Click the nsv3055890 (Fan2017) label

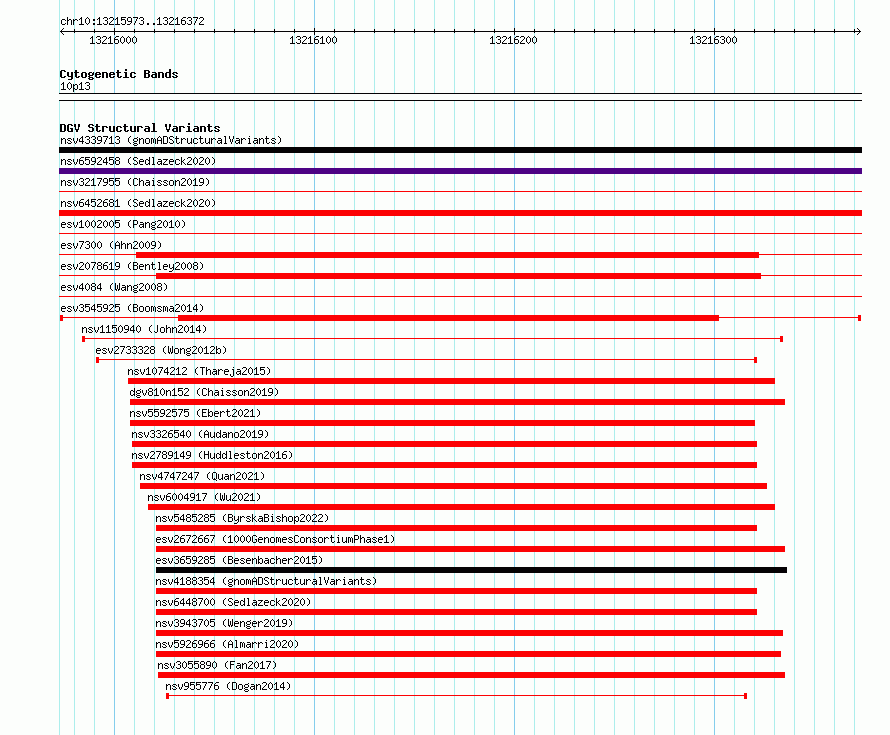click(217, 665)
